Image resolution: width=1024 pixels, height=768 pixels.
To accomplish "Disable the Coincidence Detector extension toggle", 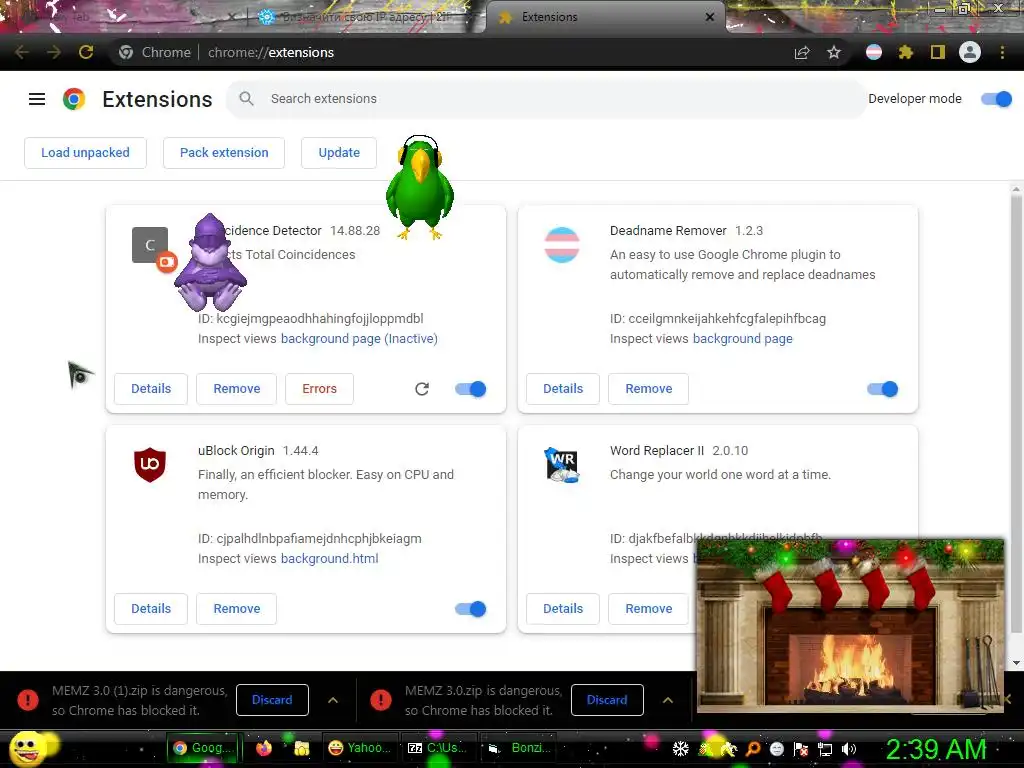I will pyautogui.click(x=471, y=389).
